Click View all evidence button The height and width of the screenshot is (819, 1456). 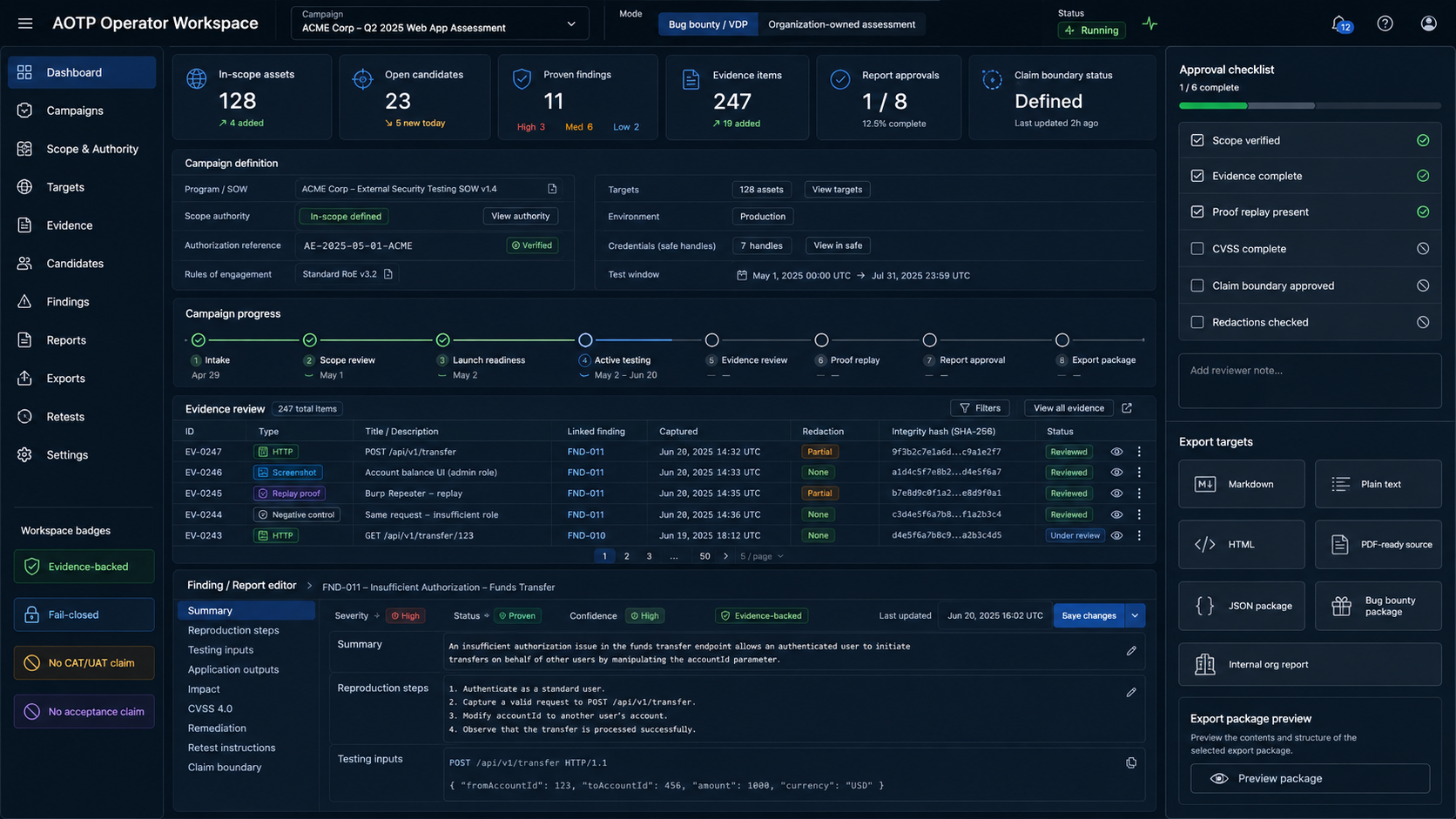pyautogui.click(x=1068, y=408)
